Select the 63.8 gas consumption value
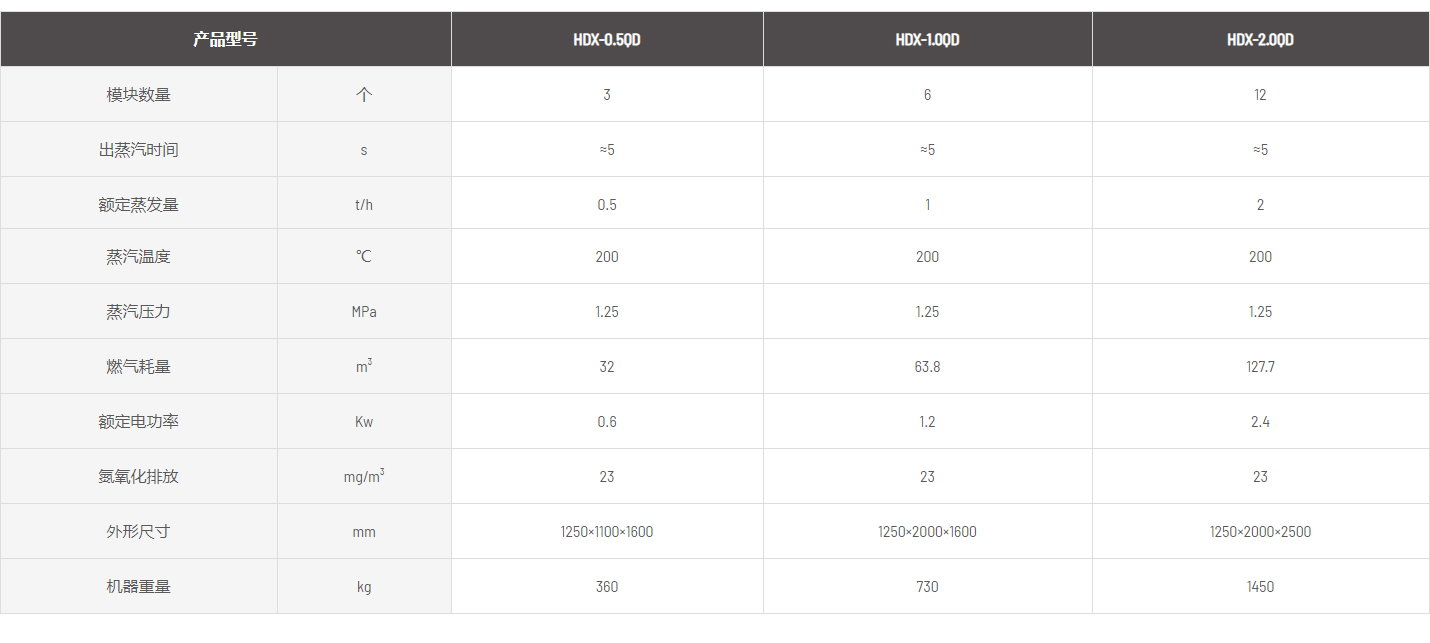This screenshot has height=643, width=1430. click(x=927, y=367)
